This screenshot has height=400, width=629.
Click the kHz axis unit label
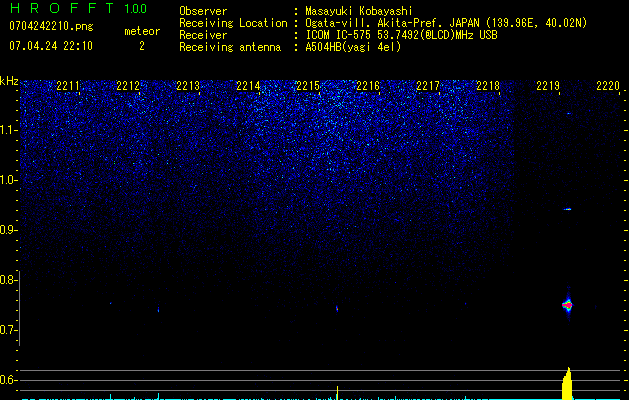tap(9, 81)
